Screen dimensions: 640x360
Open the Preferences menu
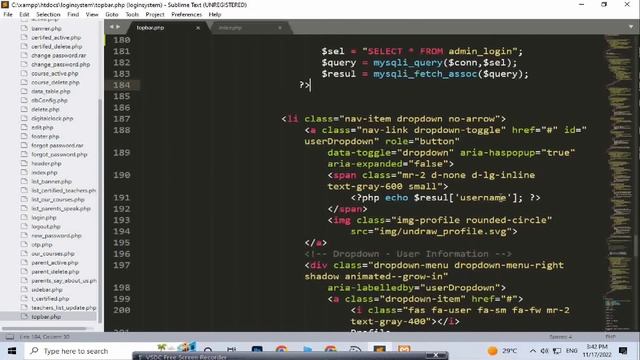tap(187, 14)
